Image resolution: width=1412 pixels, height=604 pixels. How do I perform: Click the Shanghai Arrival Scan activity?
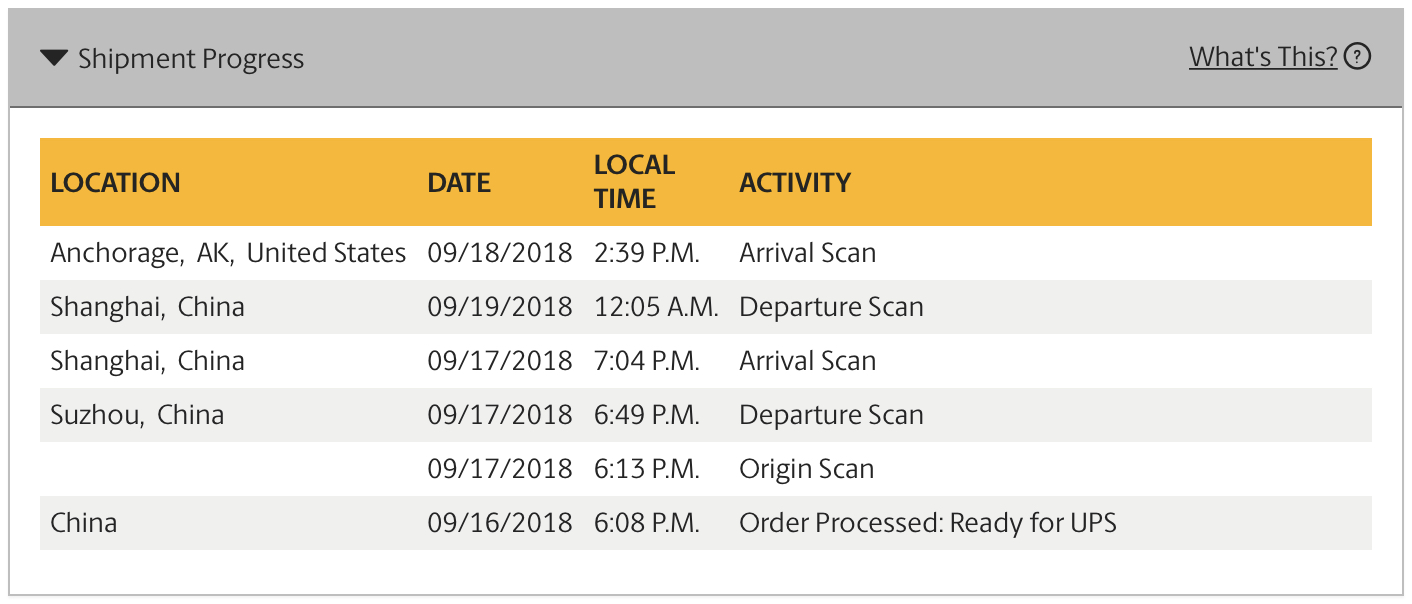click(807, 361)
